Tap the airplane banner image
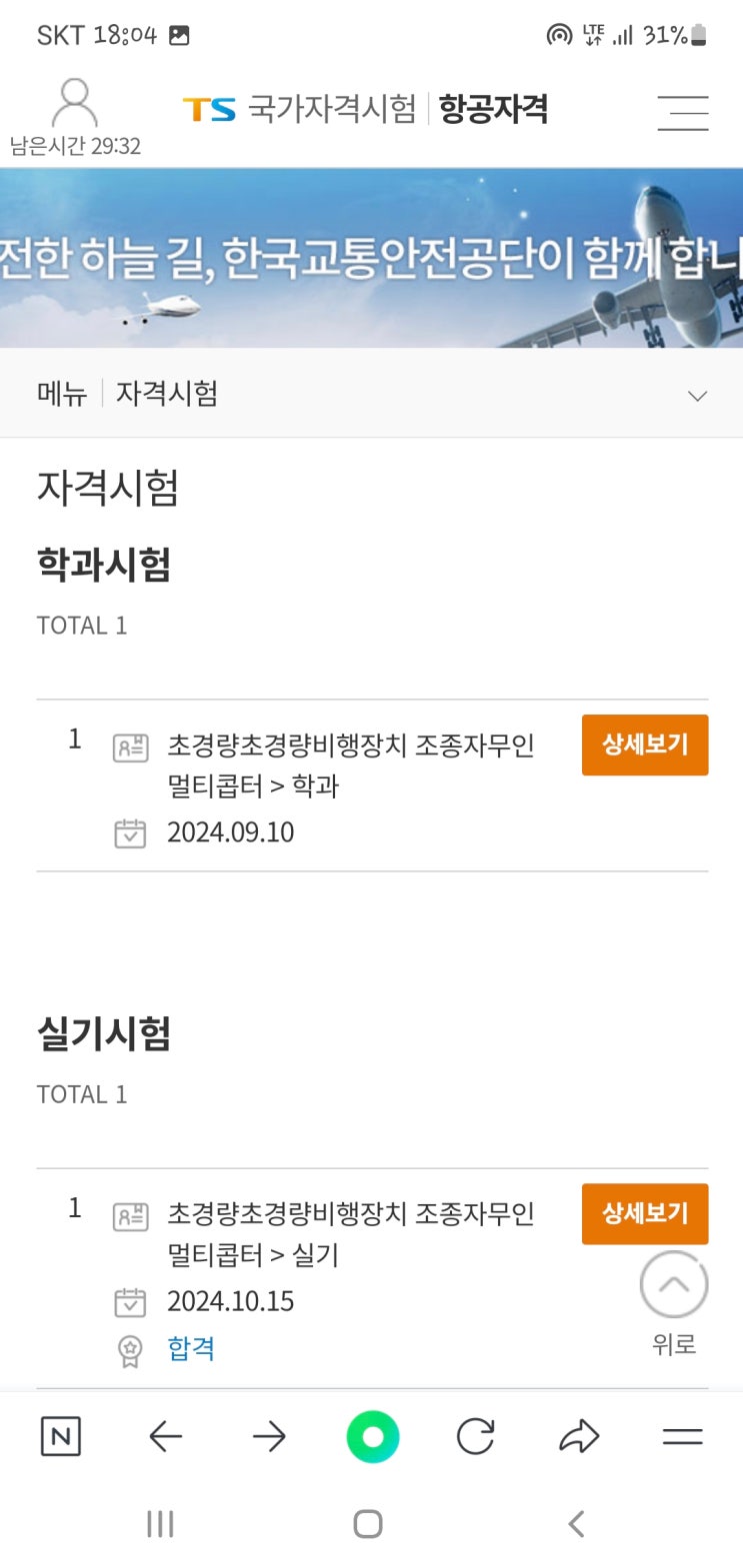The width and height of the screenshot is (743, 1568). 371,258
